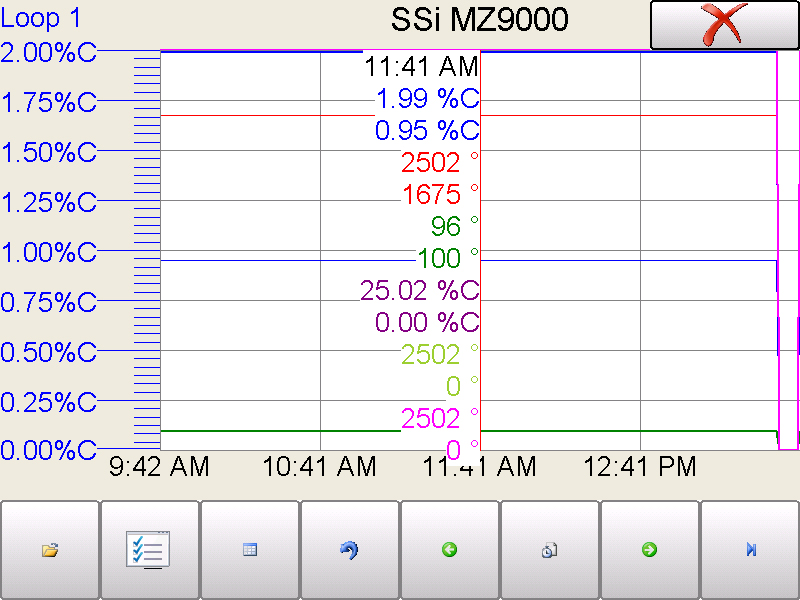Click the 9:42 AM time axis label
Image resolution: width=800 pixels, height=600 pixels.
(x=159, y=466)
